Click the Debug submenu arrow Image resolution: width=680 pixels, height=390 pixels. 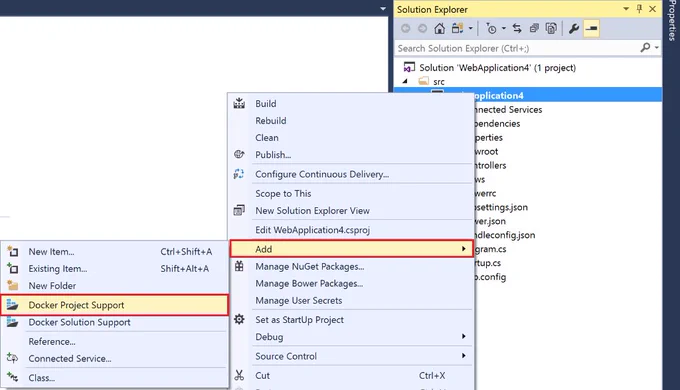coord(464,336)
